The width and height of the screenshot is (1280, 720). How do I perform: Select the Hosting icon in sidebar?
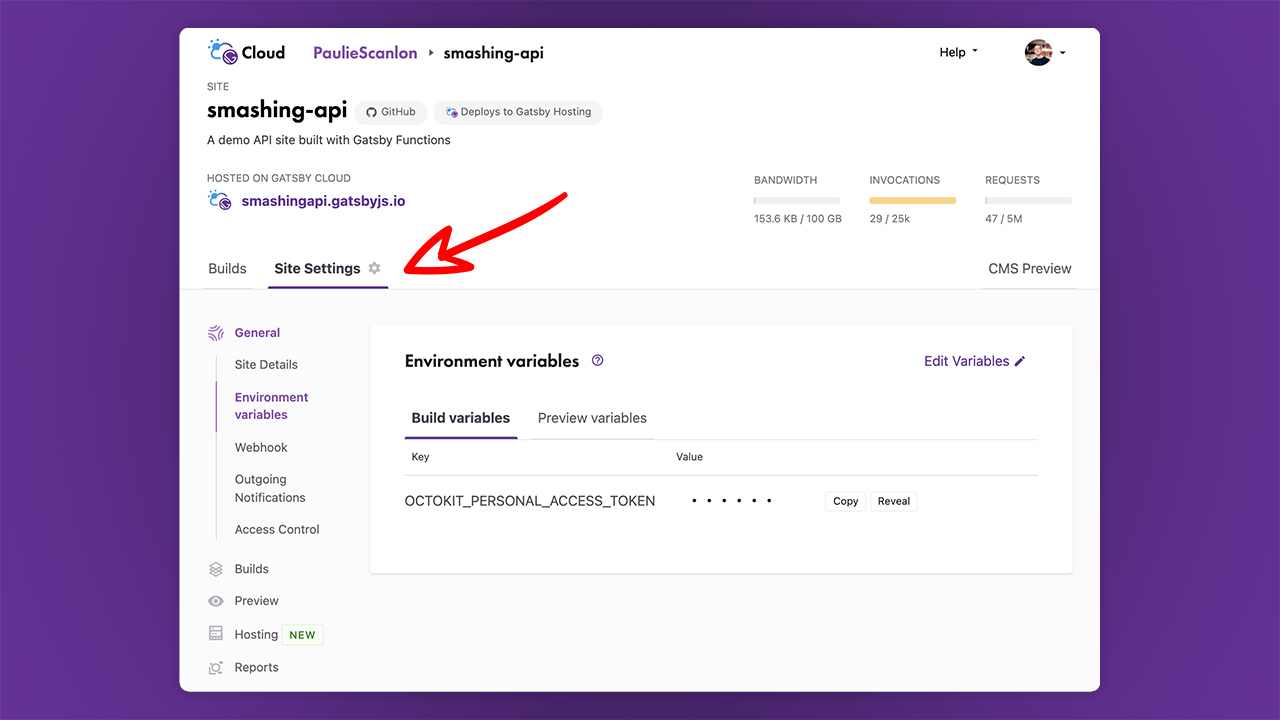click(x=216, y=633)
